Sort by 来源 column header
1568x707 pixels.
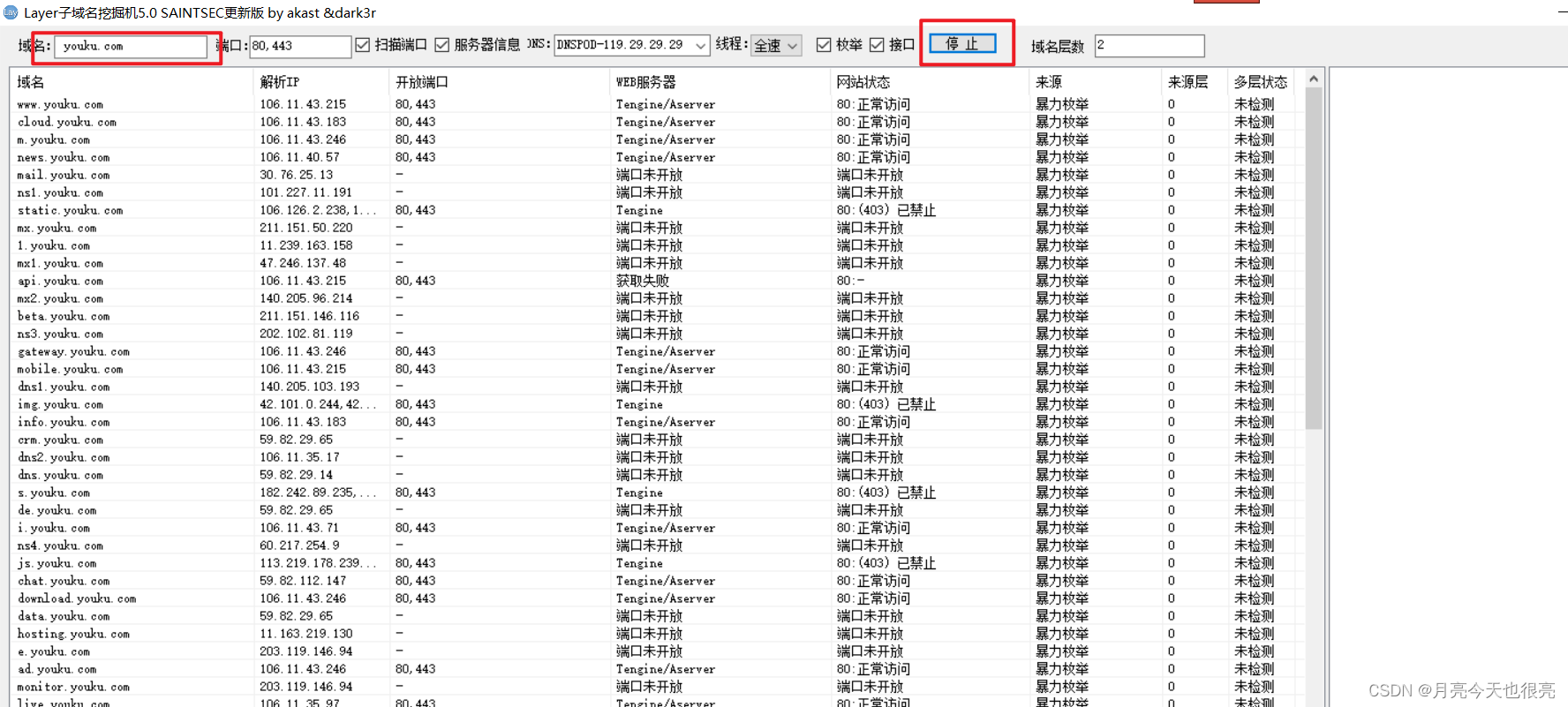point(1095,82)
